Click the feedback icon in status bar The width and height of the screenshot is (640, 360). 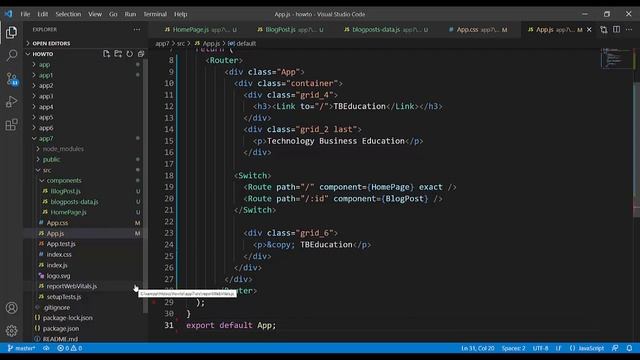[x=615, y=348]
